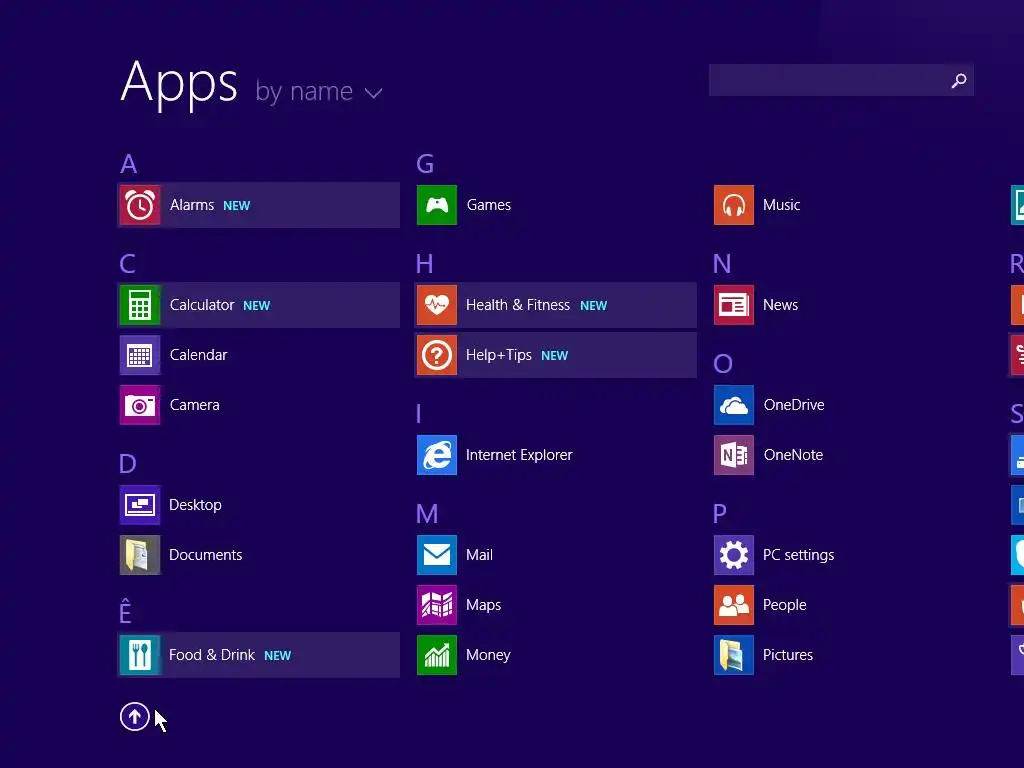Open the Documents folder icon
Screen dimensions: 1024x768
point(140,555)
